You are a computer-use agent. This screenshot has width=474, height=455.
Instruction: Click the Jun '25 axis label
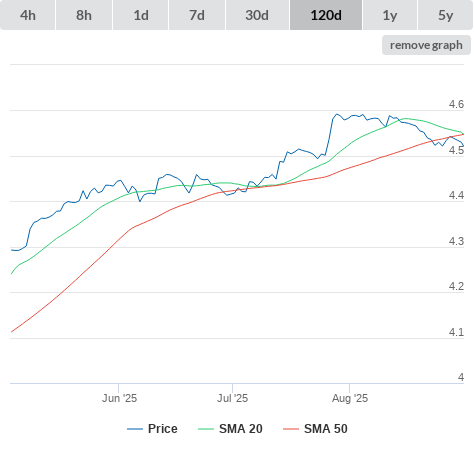click(119, 398)
